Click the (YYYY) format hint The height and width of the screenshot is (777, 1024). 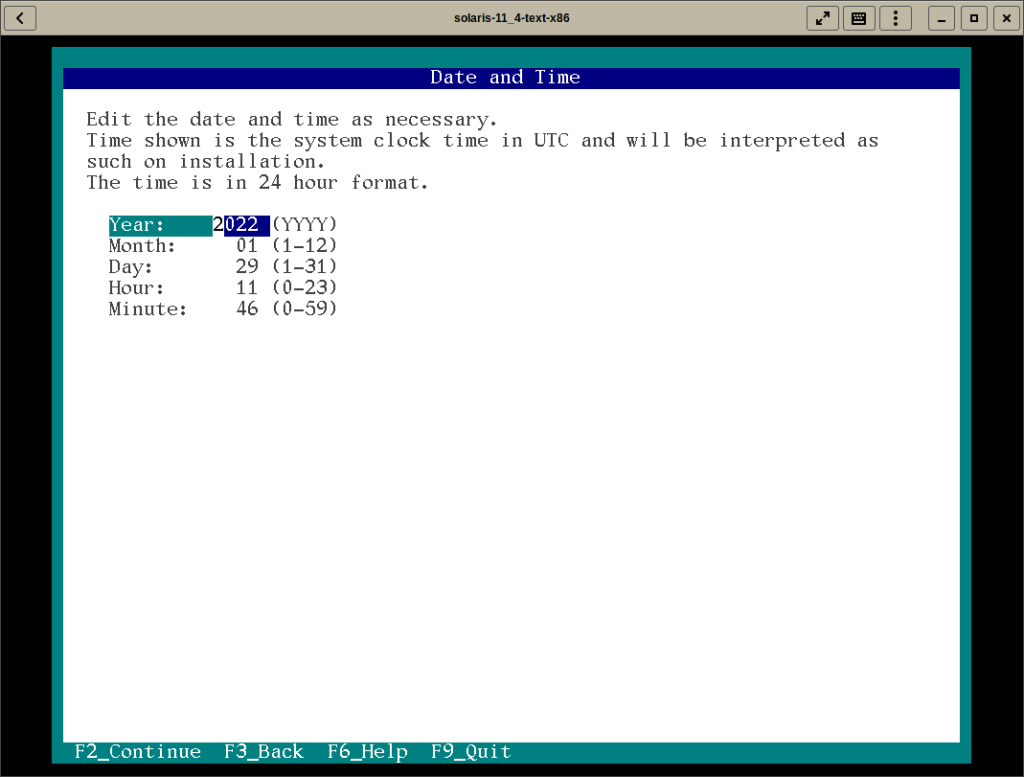(x=304, y=225)
